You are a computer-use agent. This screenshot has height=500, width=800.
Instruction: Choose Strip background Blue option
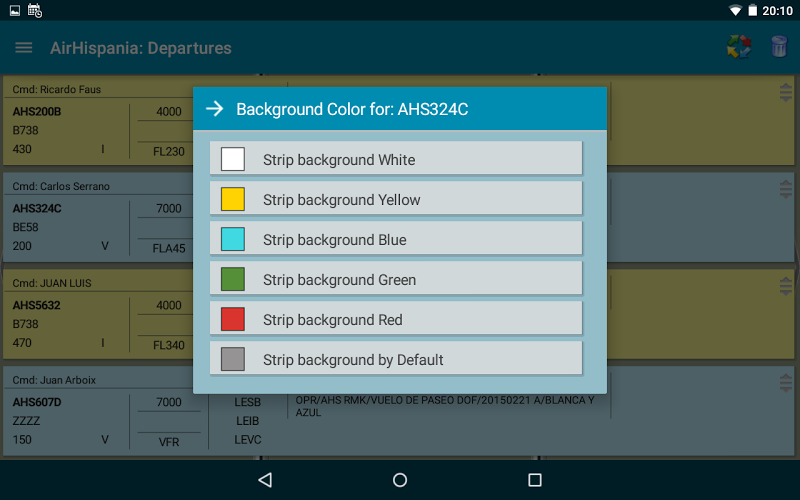click(396, 238)
